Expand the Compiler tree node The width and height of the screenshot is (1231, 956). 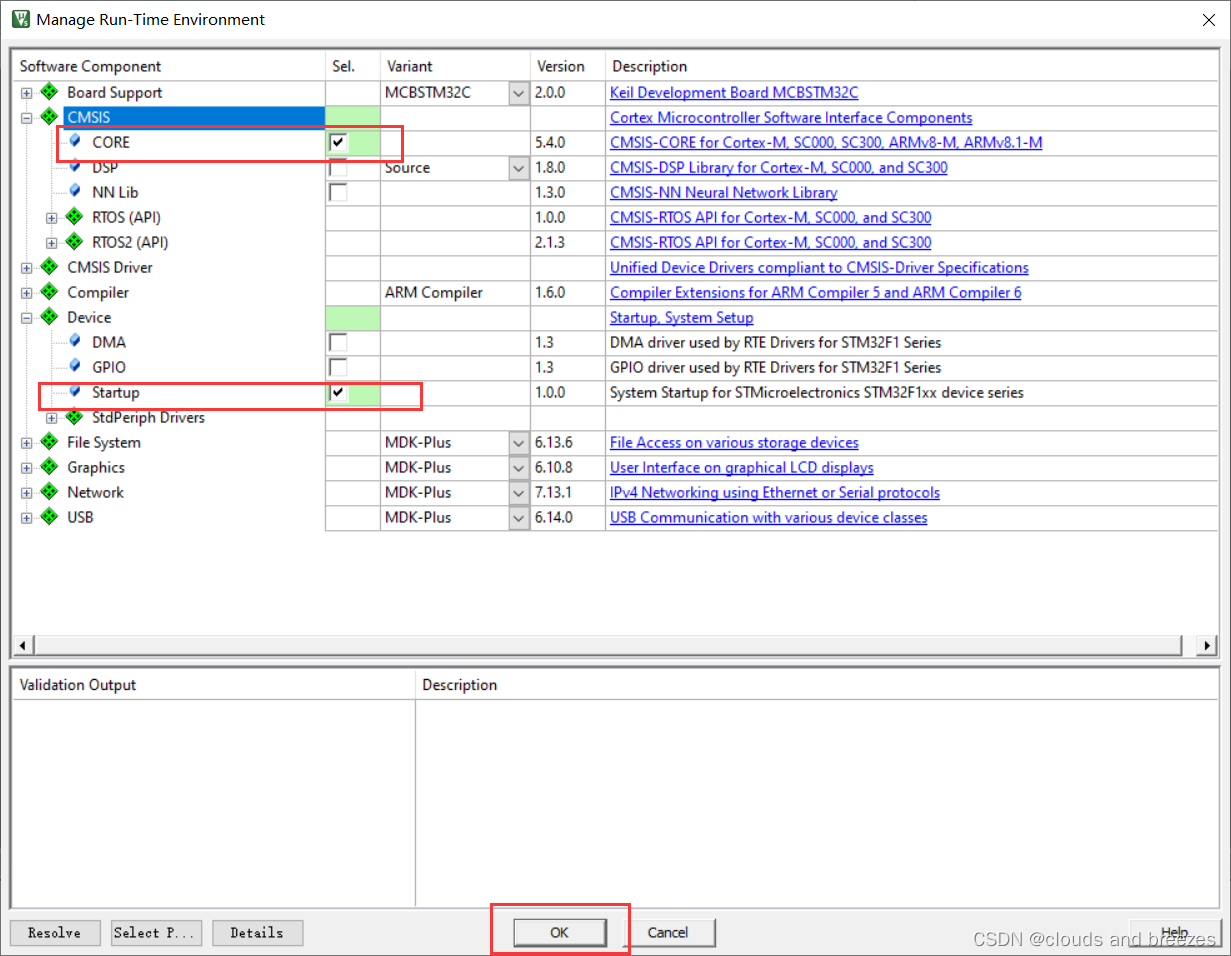coord(27,293)
